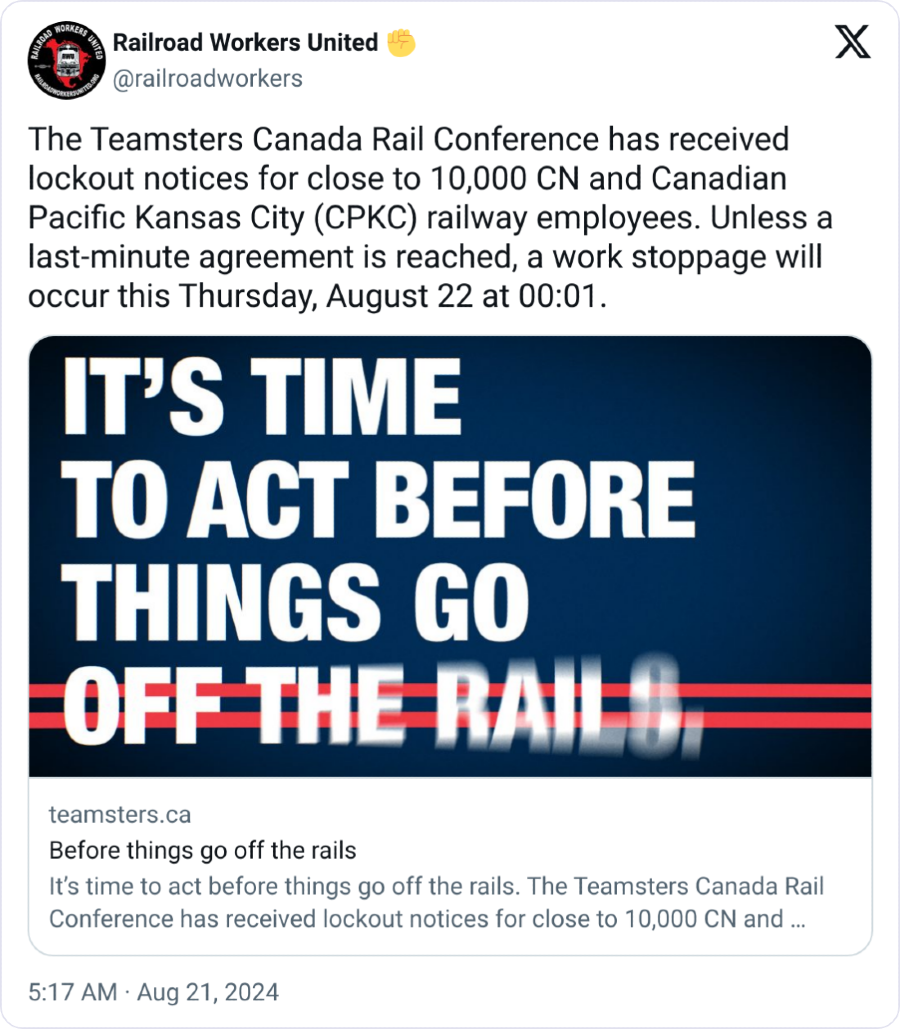Open the "Before things go off the rails" card title
This screenshot has height=1029, width=900.
(x=202, y=851)
